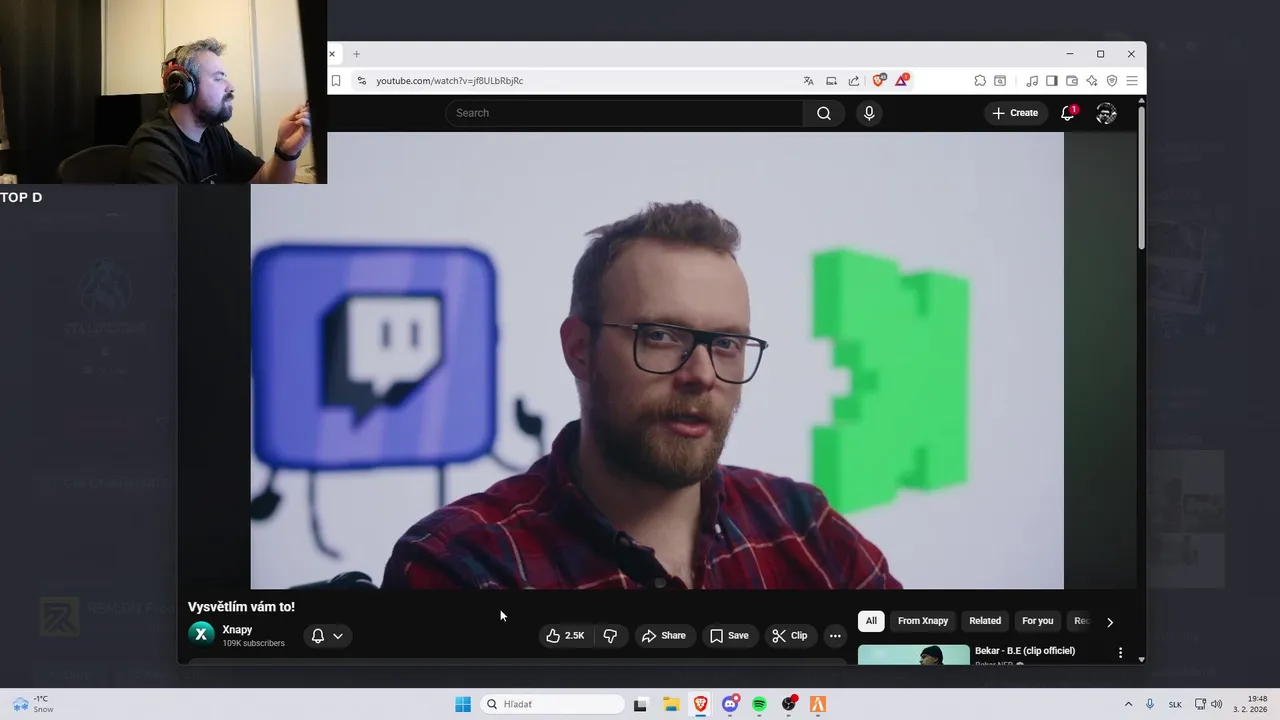The width and height of the screenshot is (1280, 720).
Task: Open the extensions puzzle icon
Action: (x=980, y=81)
